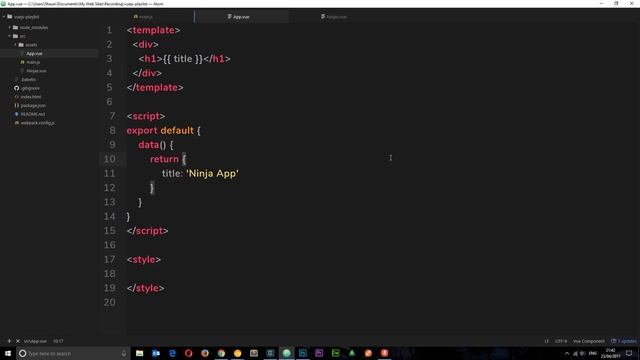Screen dimensions: 640x360
Task: Click the package.json braces icon
Action: point(16,105)
